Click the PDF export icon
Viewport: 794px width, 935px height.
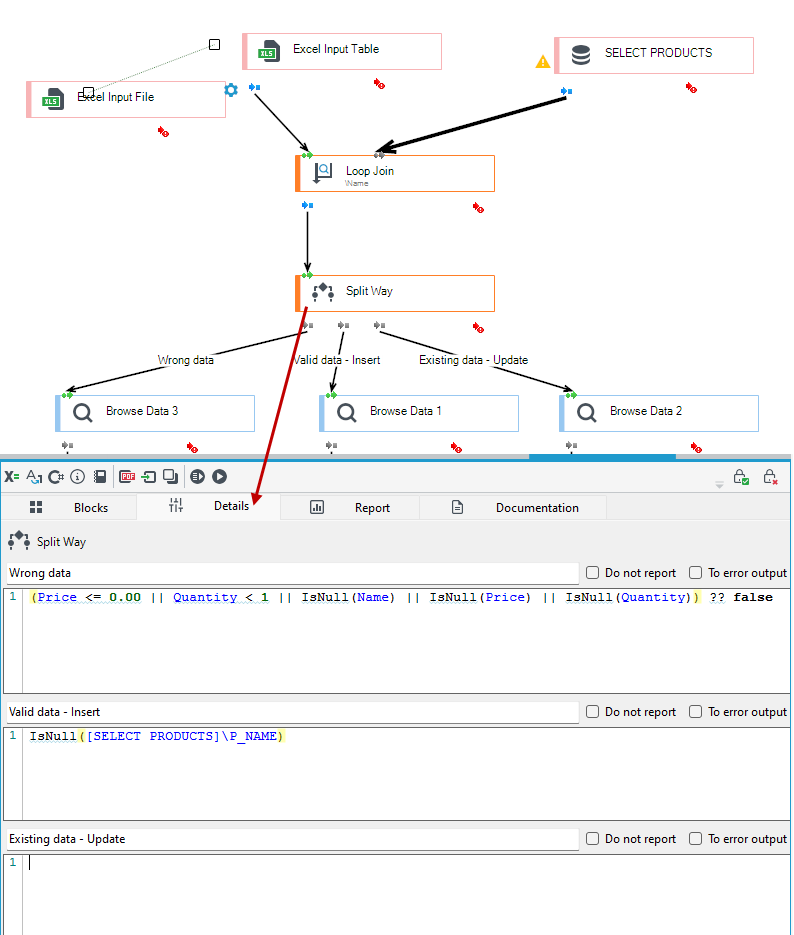pyautogui.click(x=127, y=476)
